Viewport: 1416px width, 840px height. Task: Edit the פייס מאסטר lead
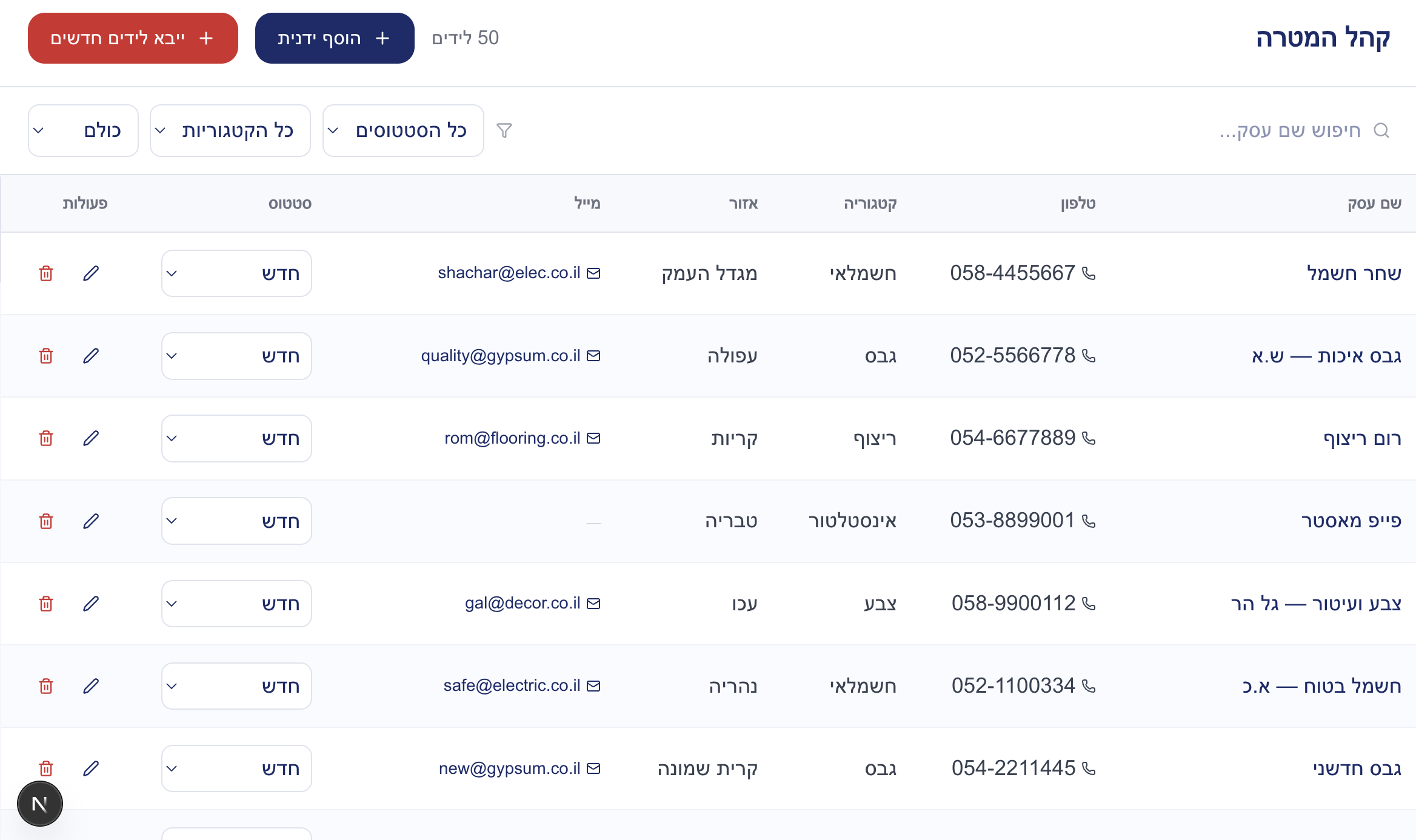pos(91,521)
